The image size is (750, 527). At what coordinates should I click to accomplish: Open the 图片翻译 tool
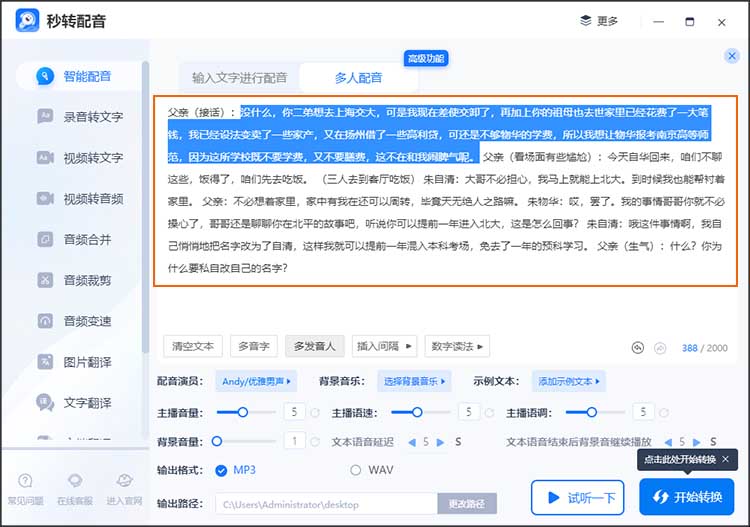[86, 362]
